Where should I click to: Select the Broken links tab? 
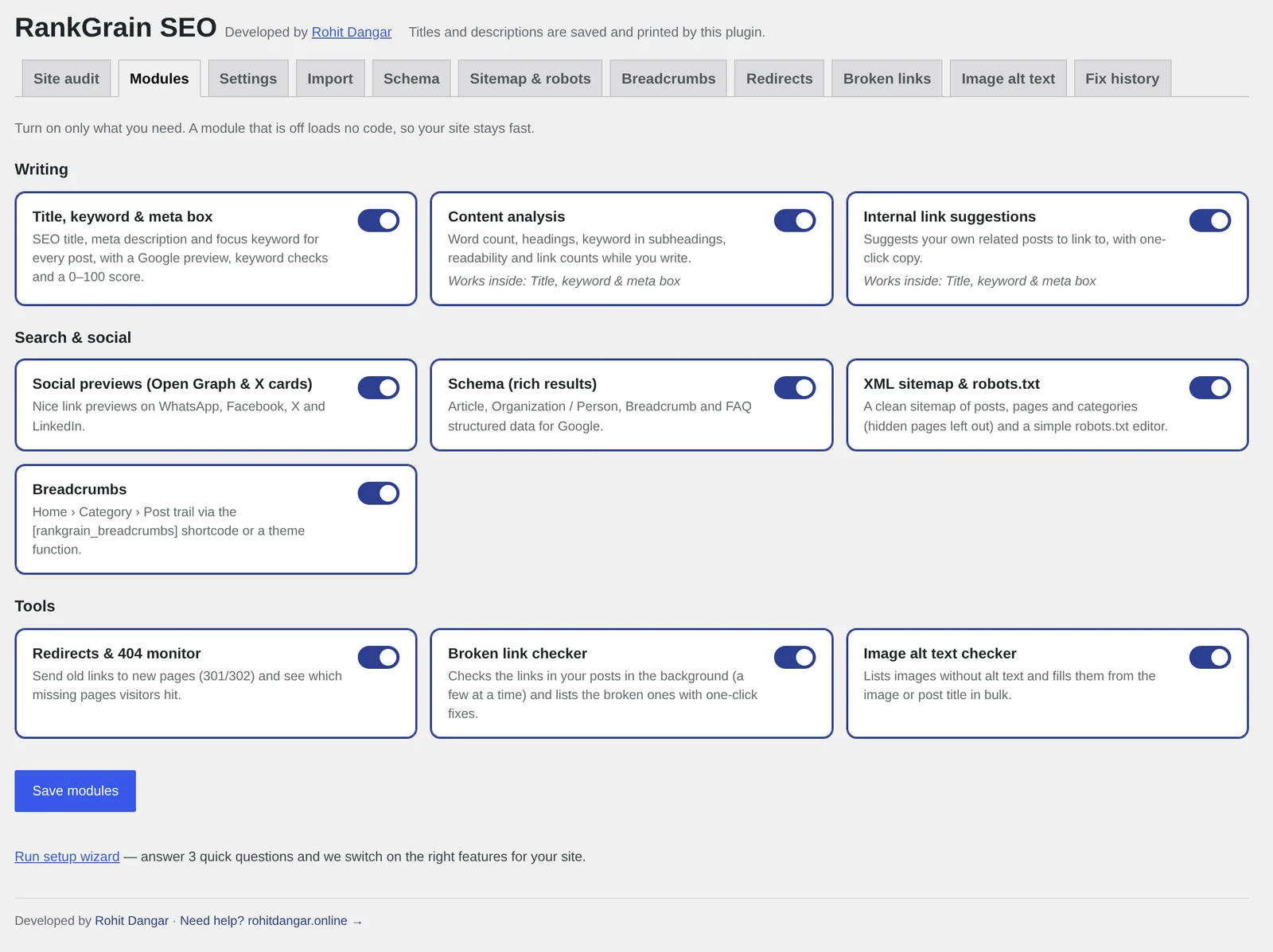[x=886, y=79]
